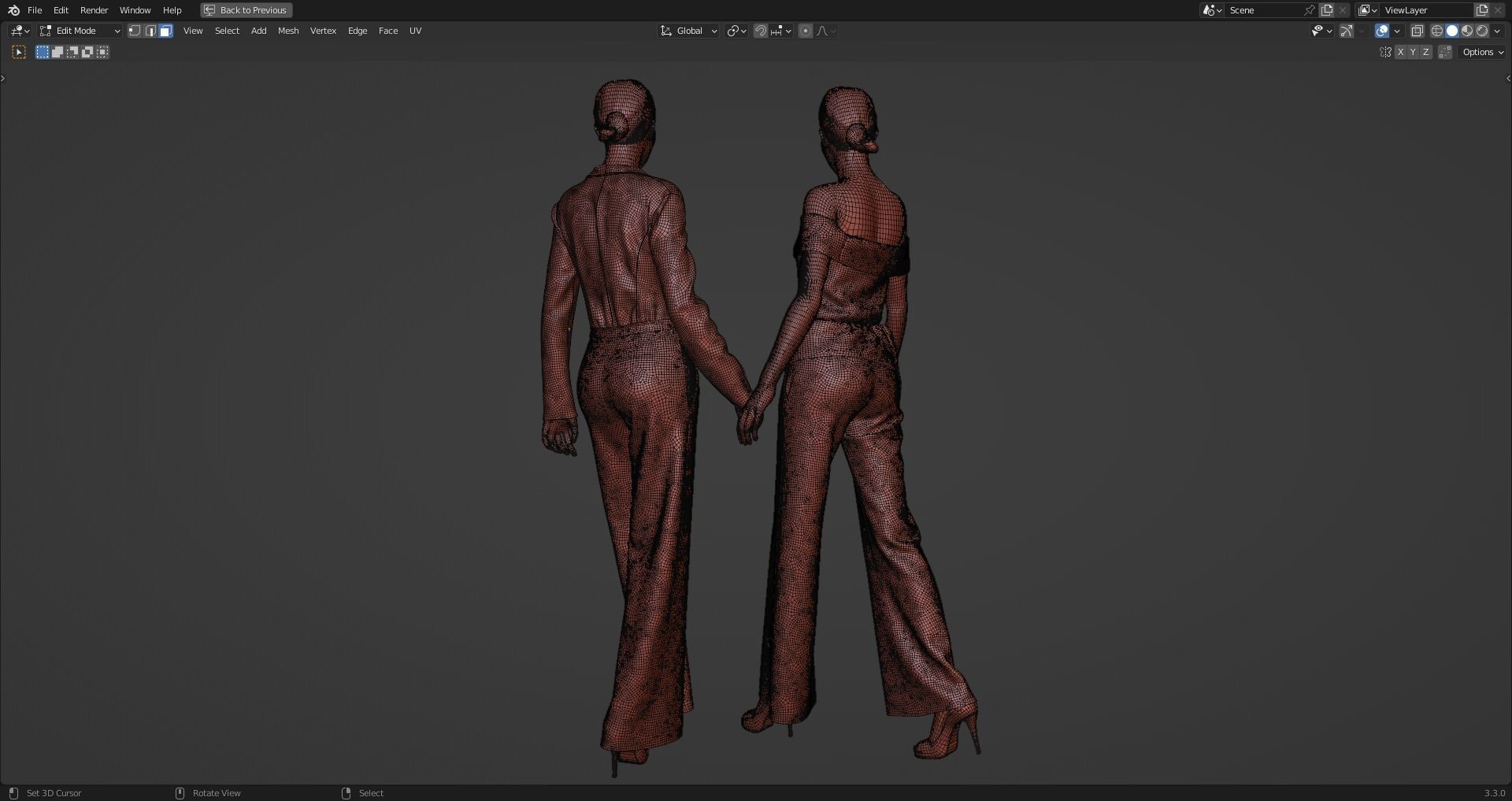This screenshot has height=801, width=1512.
Task: Add a new view layer
Action: (x=1482, y=10)
